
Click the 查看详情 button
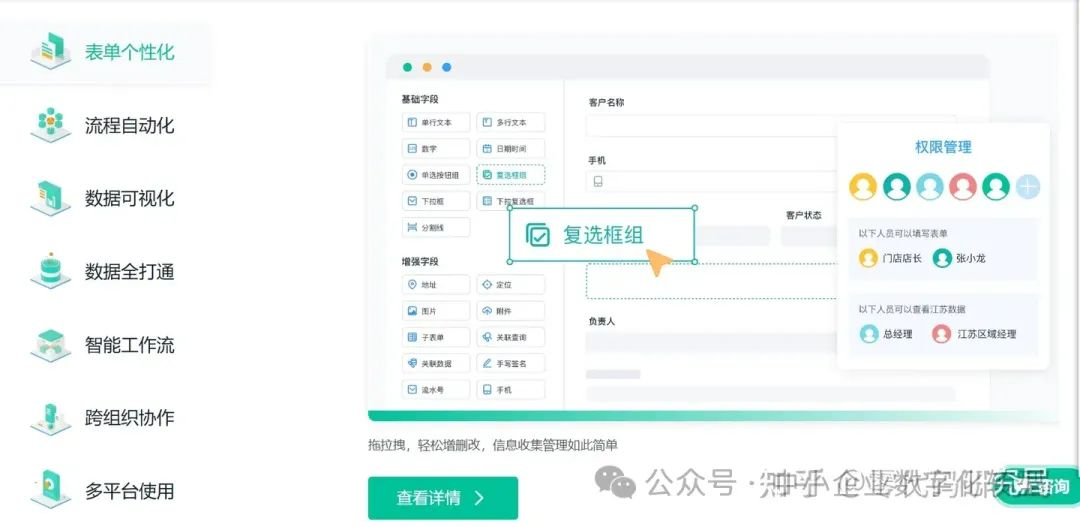click(x=443, y=498)
